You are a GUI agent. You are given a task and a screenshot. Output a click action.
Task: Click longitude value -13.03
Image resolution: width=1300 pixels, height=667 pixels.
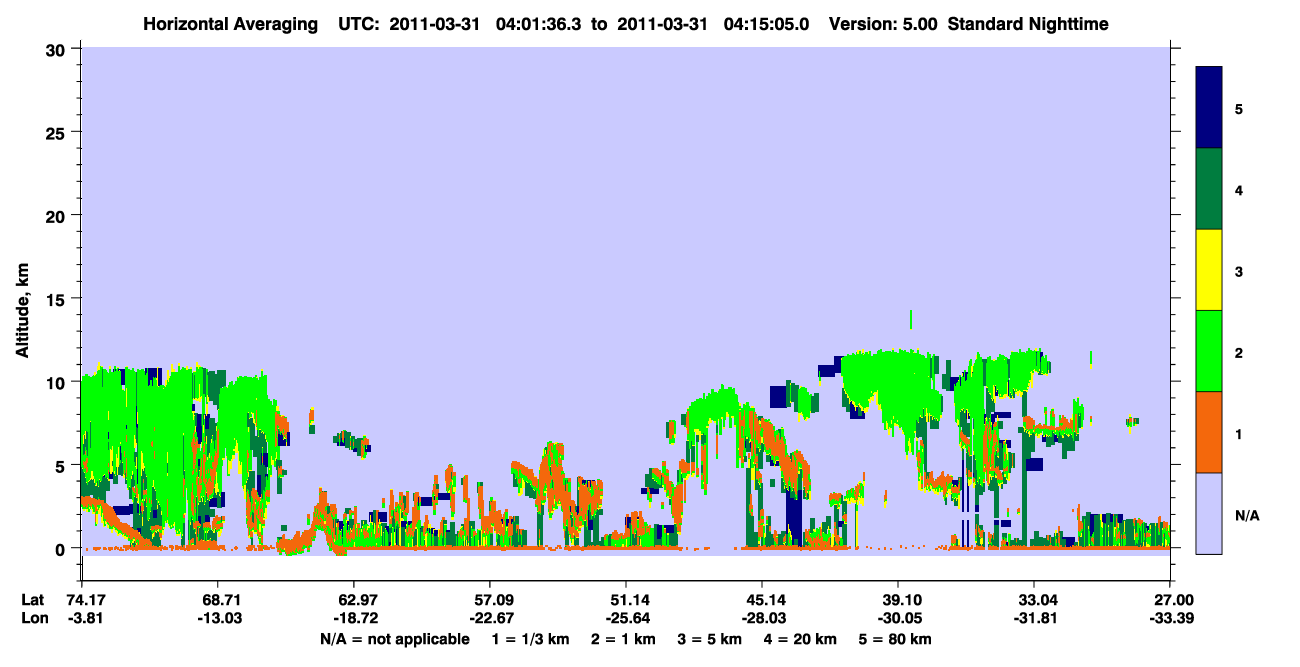[218, 618]
